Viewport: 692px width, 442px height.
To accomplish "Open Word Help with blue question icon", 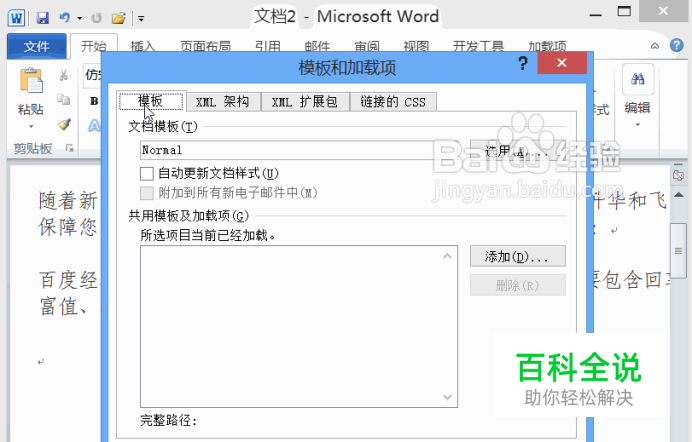I will pyautogui.click(x=677, y=45).
